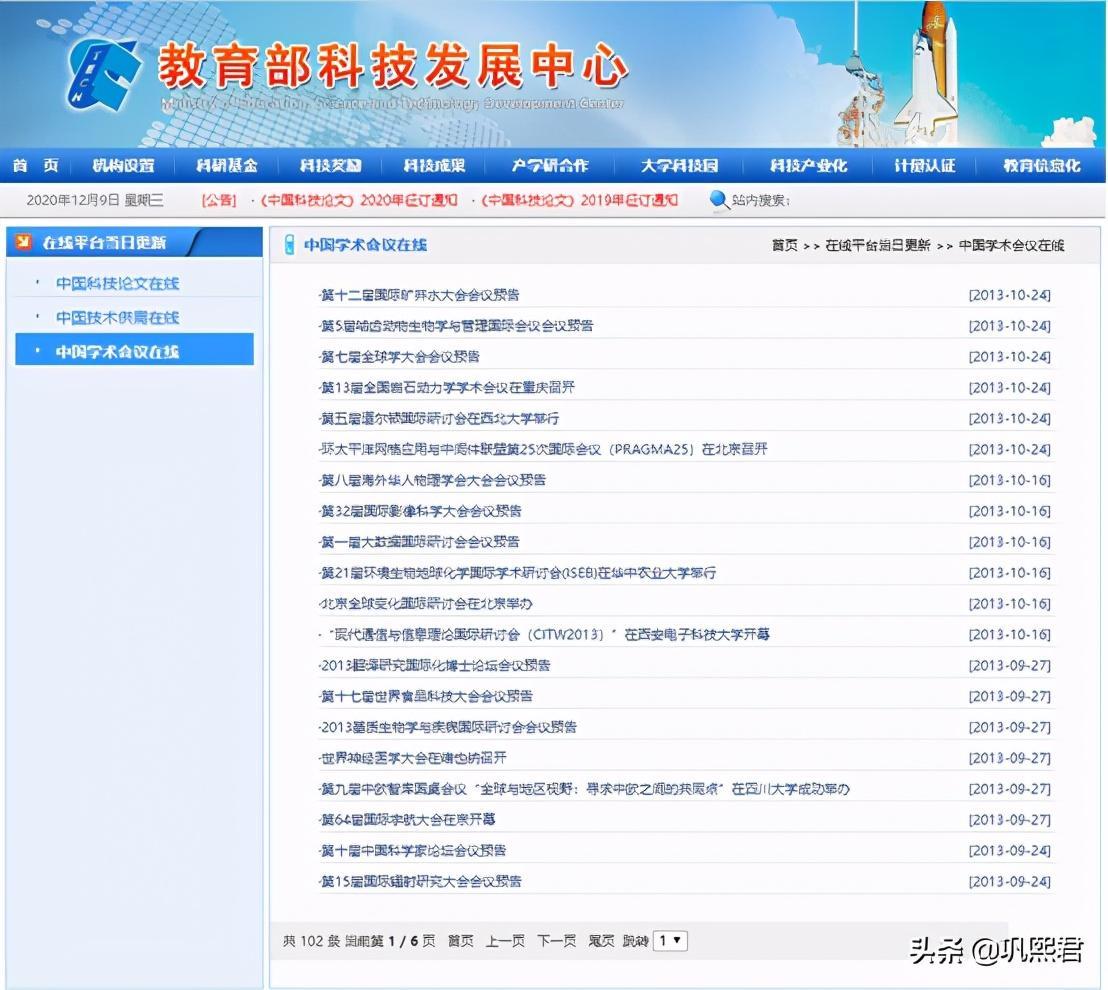Viewport: 1108px width, 990px height.
Task: Open the 第32届 conference announcement link
Action: coord(421,511)
